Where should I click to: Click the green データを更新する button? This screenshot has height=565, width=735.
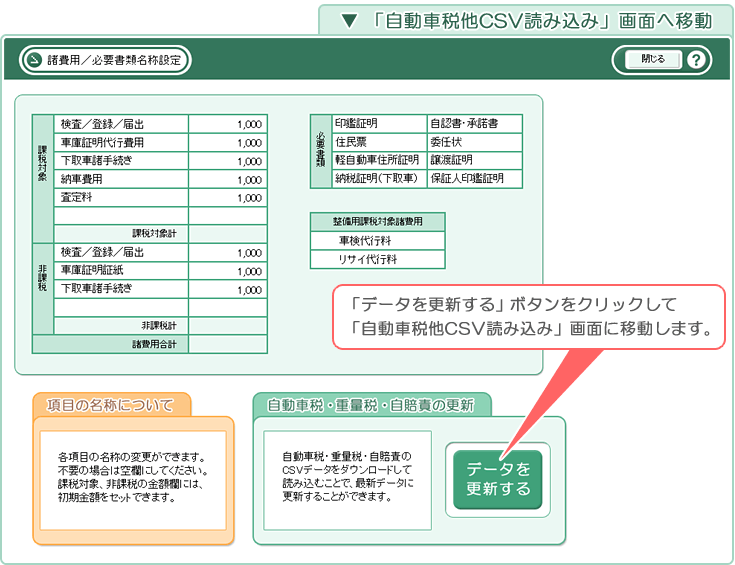click(x=497, y=479)
